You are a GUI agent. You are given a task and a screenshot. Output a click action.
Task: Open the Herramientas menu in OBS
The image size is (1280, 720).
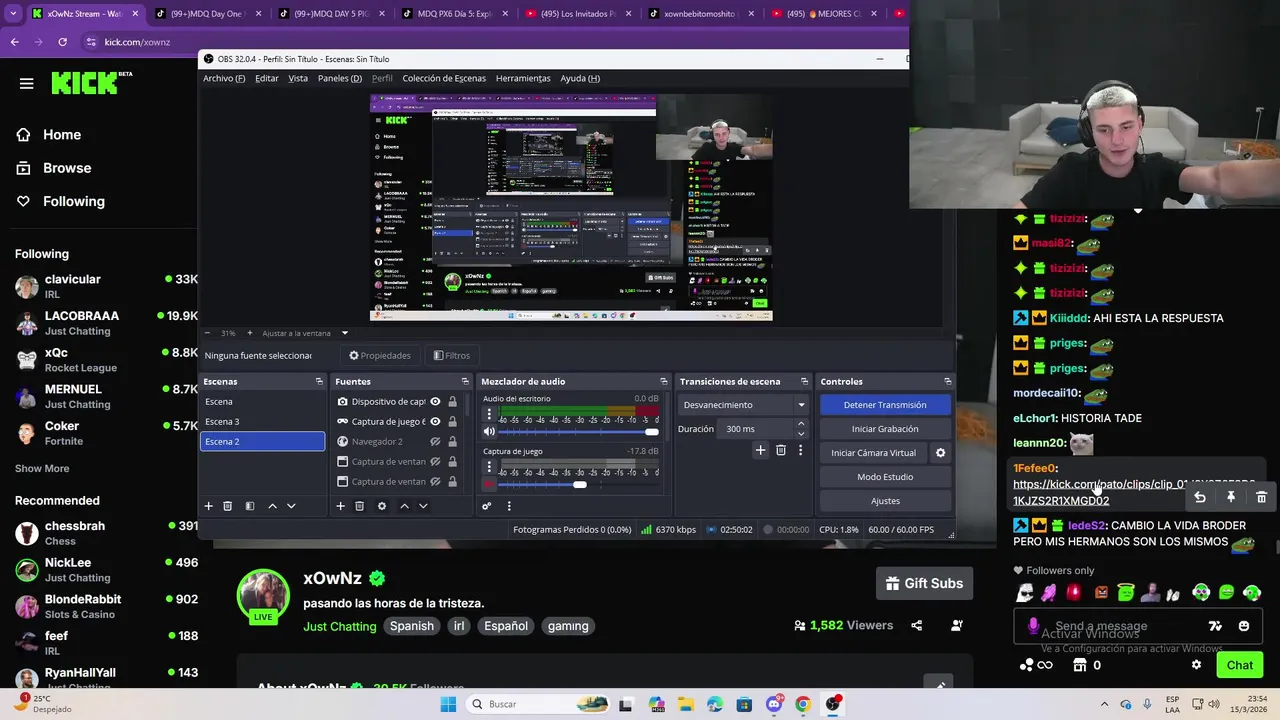click(x=523, y=78)
